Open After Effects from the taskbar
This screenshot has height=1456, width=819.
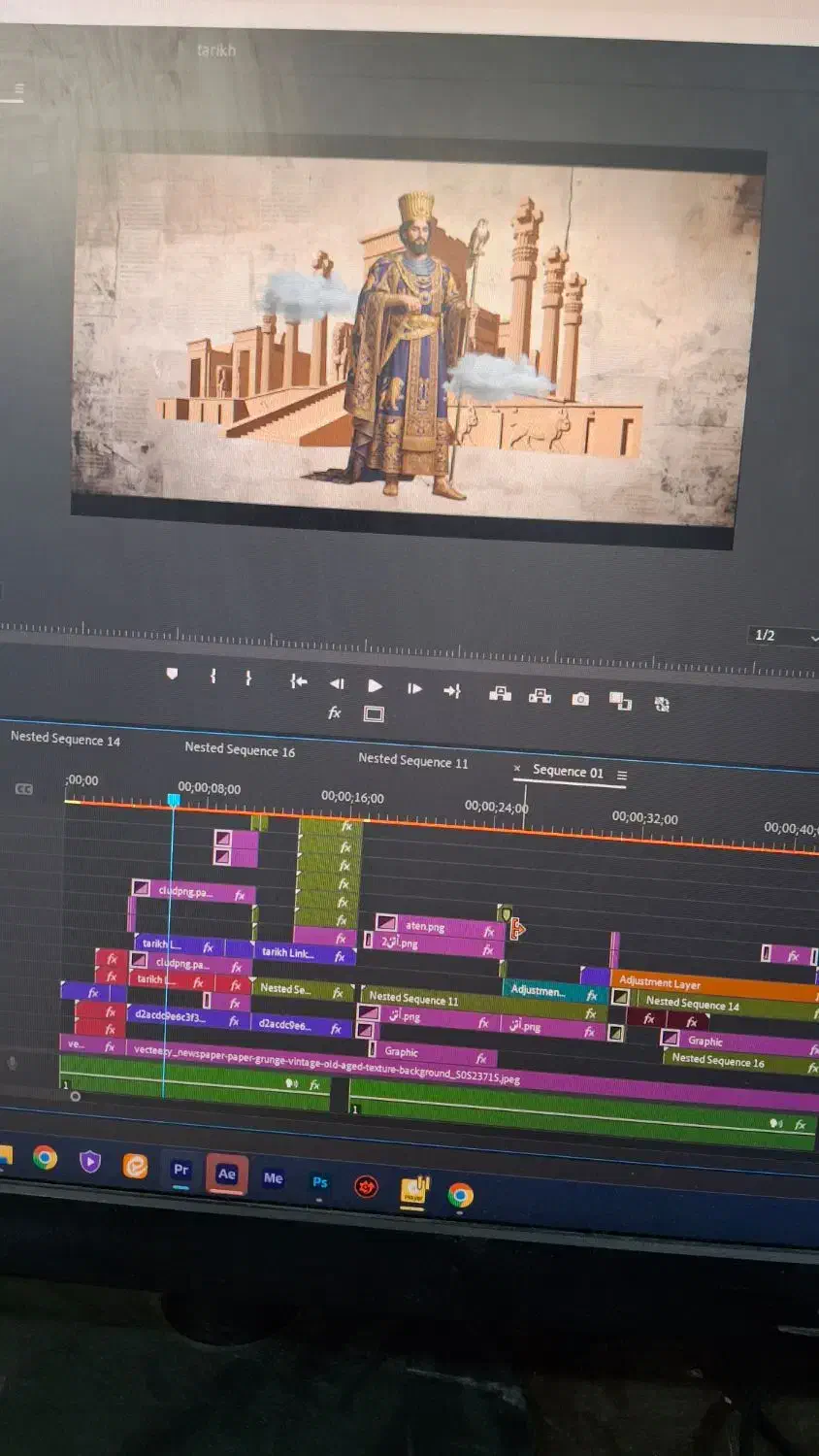pyautogui.click(x=226, y=1174)
